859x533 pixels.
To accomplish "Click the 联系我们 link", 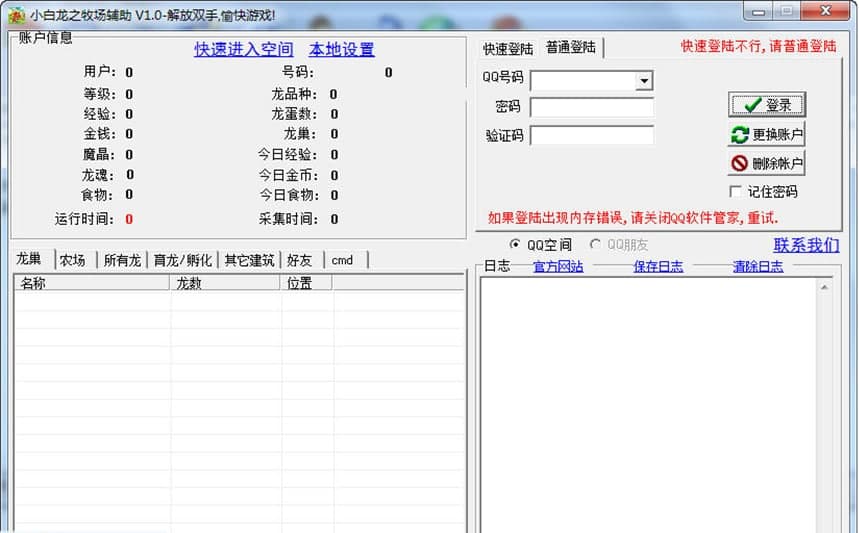I will point(806,245).
